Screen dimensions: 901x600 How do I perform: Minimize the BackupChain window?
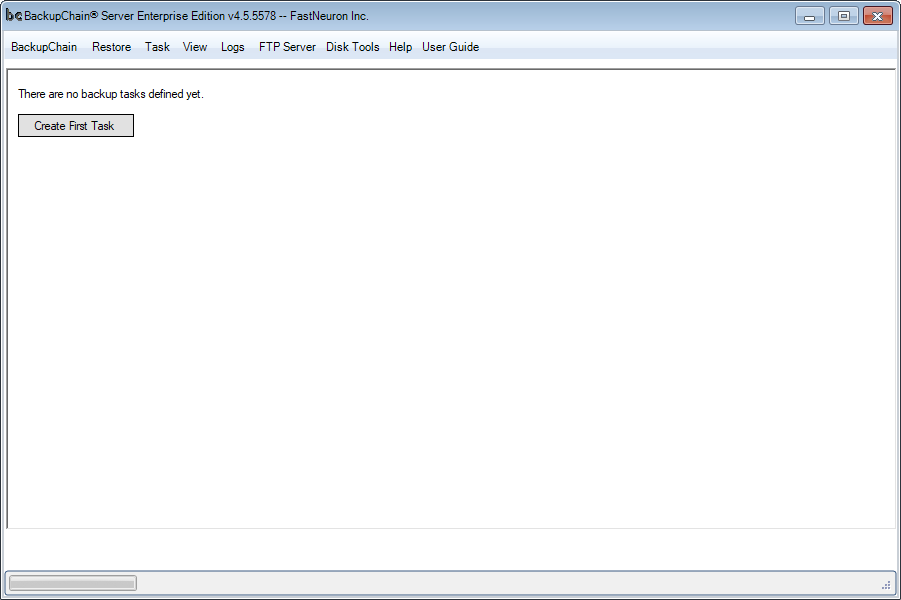tap(810, 16)
